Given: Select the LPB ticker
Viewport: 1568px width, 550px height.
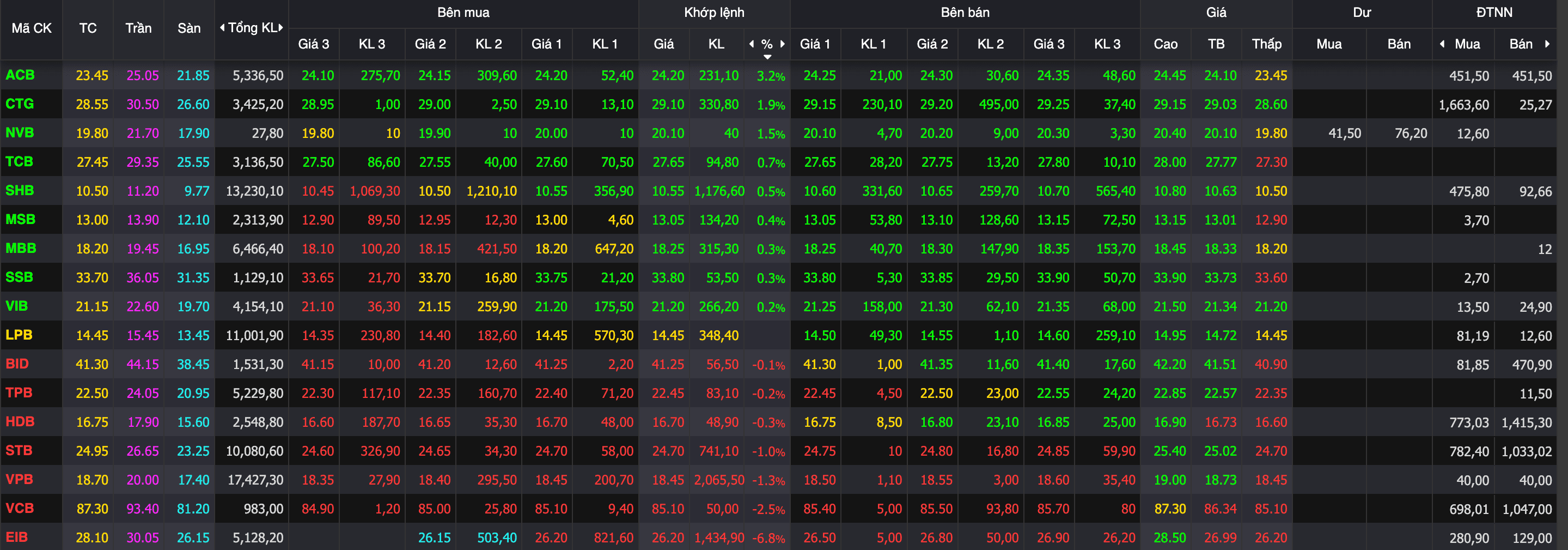Looking at the screenshot, I should (x=19, y=335).
